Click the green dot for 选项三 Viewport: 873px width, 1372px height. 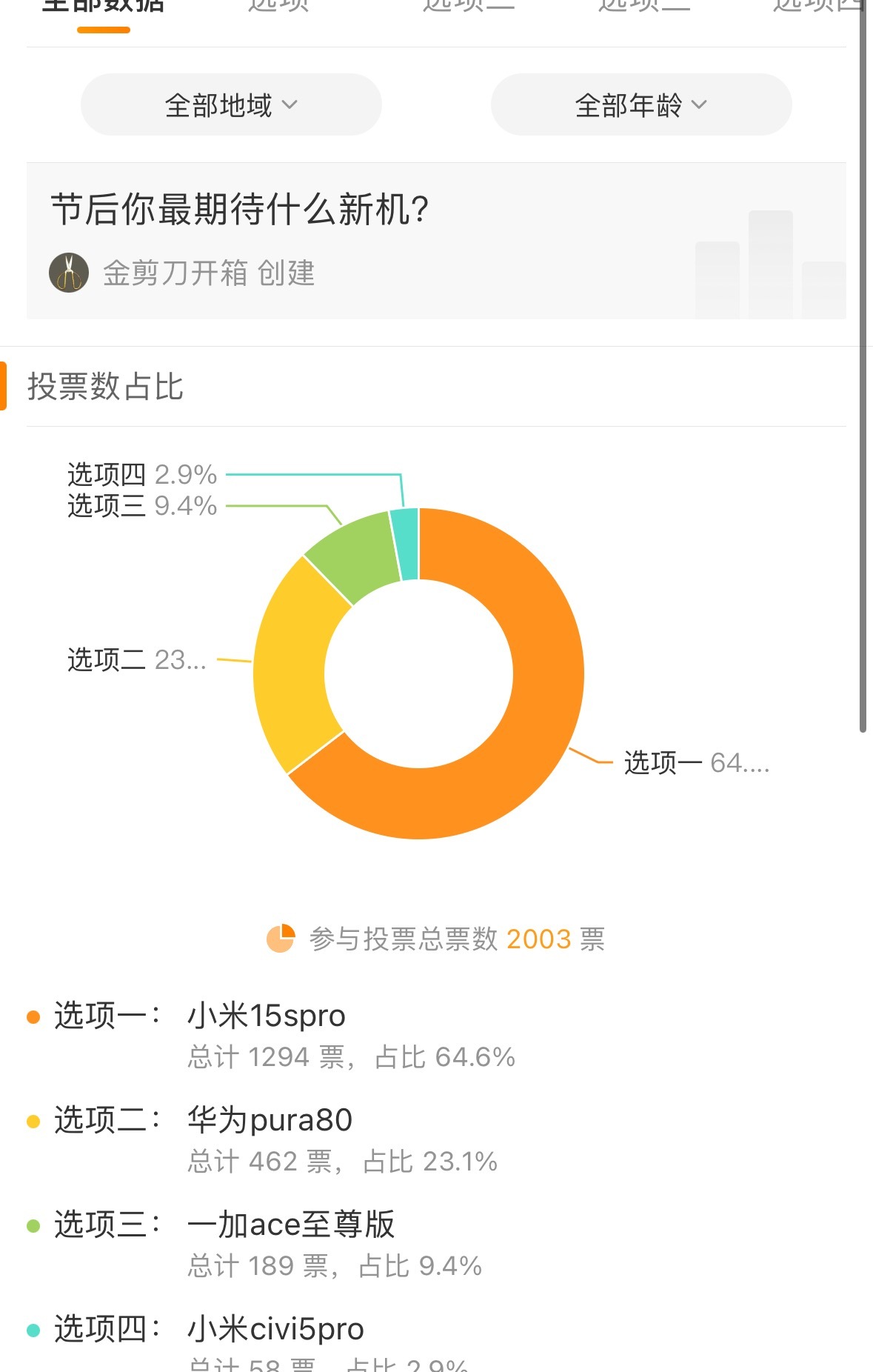33,1225
